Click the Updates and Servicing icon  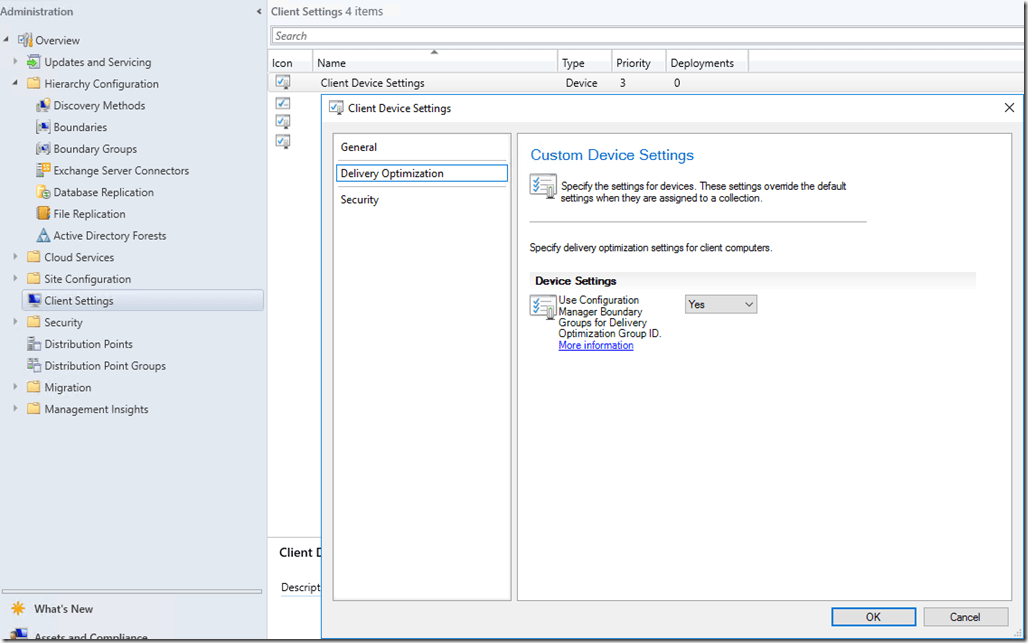click(x=34, y=62)
